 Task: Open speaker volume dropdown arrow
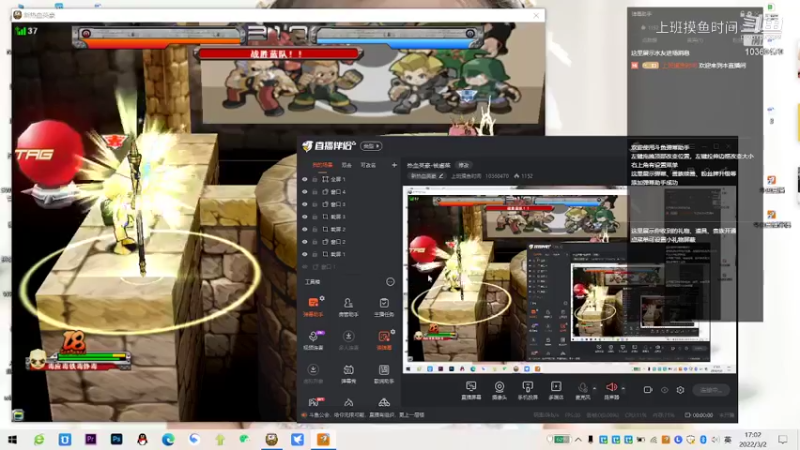coord(623,389)
